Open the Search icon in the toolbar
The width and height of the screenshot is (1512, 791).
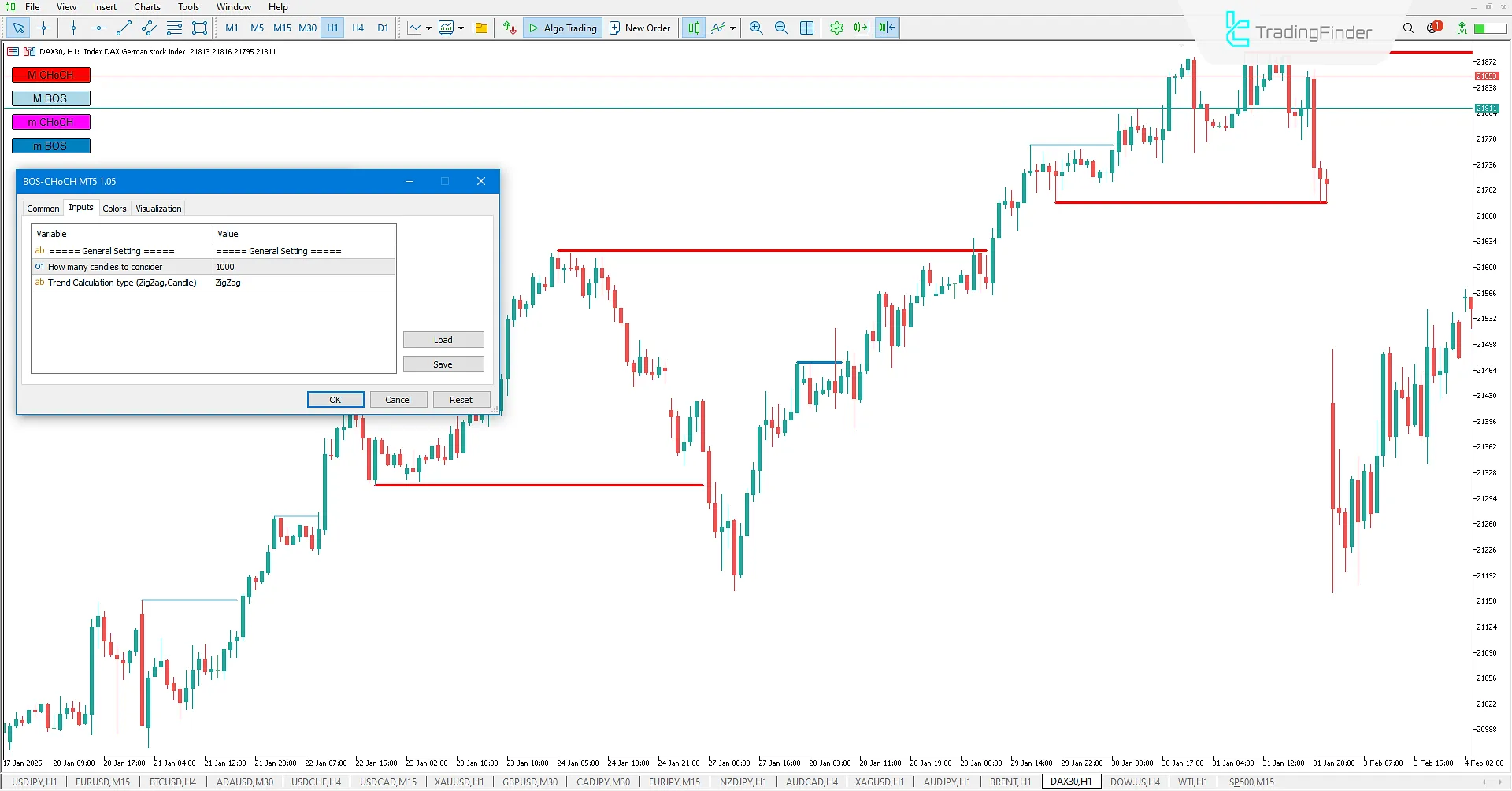point(1408,28)
